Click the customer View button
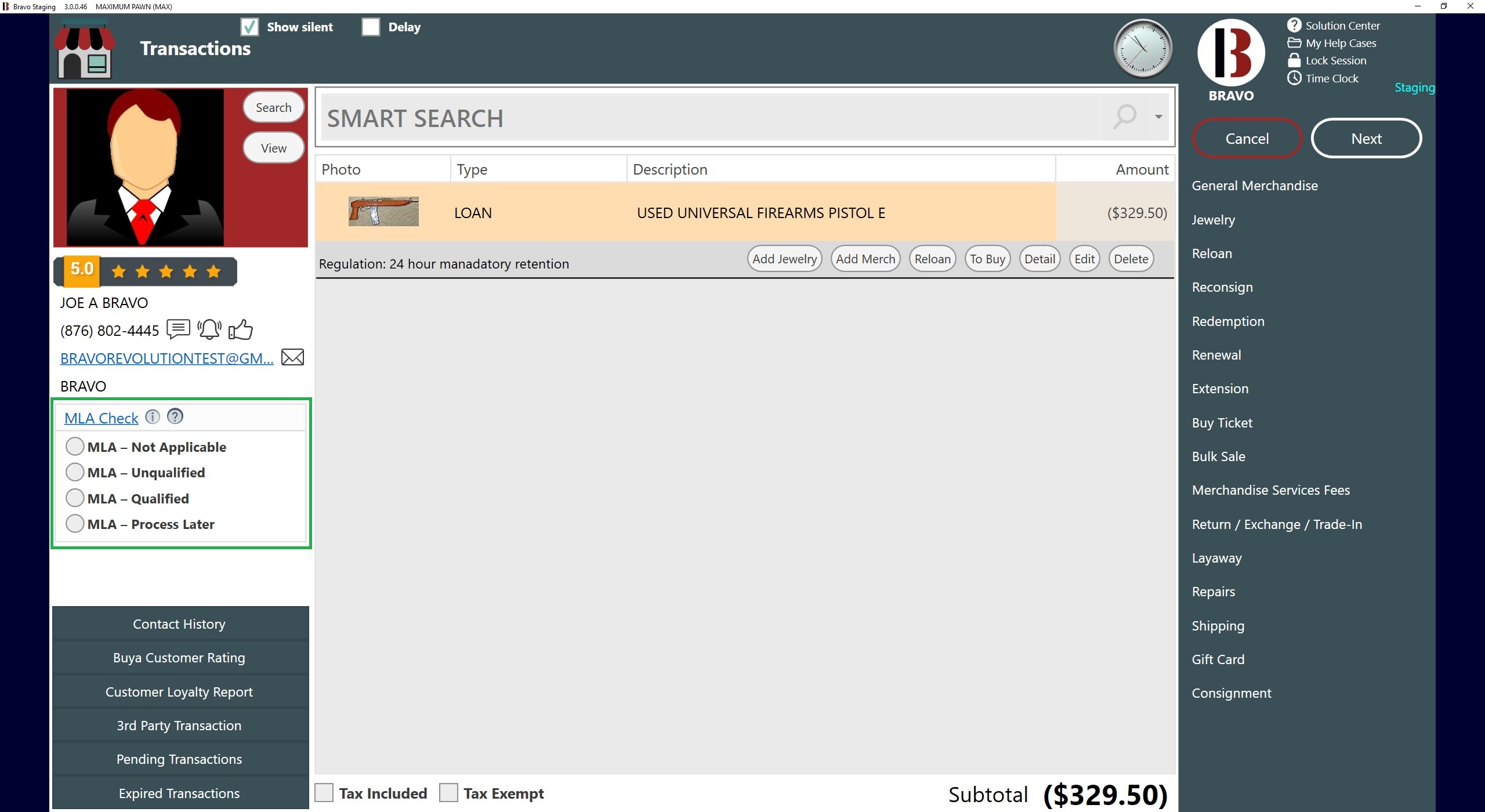This screenshot has width=1485, height=812. click(x=274, y=148)
